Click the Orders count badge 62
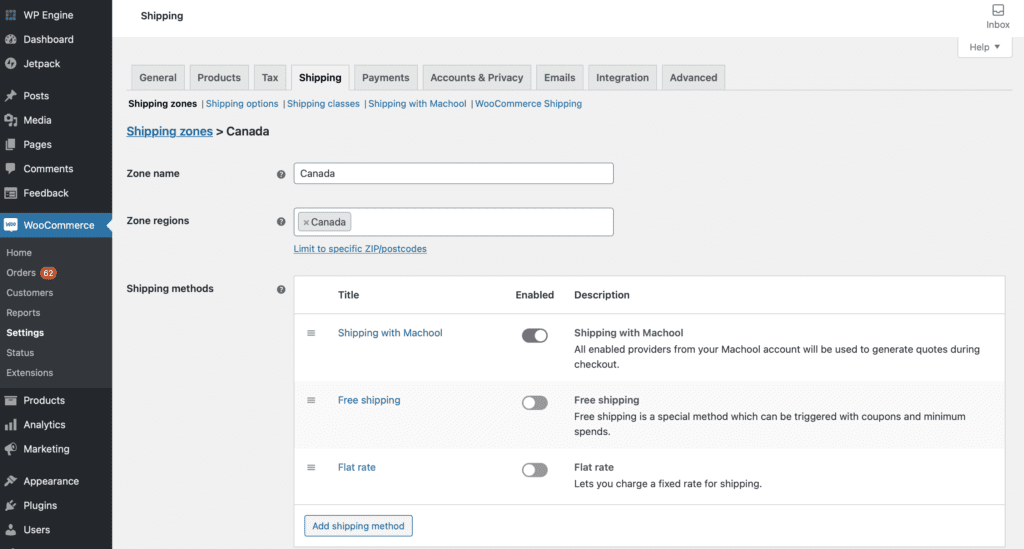The width and height of the screenshot is (1024, 549). (x=48, y=273)
